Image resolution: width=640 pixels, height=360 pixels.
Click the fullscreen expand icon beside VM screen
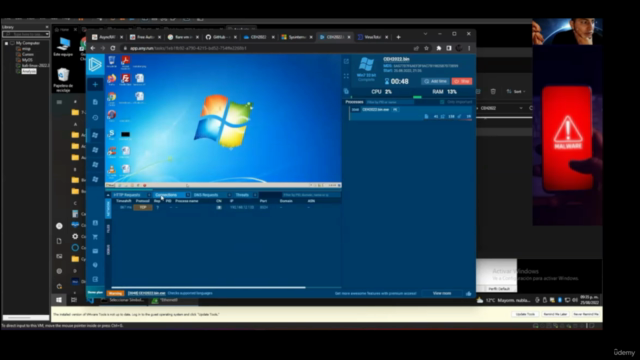(346, 76)
